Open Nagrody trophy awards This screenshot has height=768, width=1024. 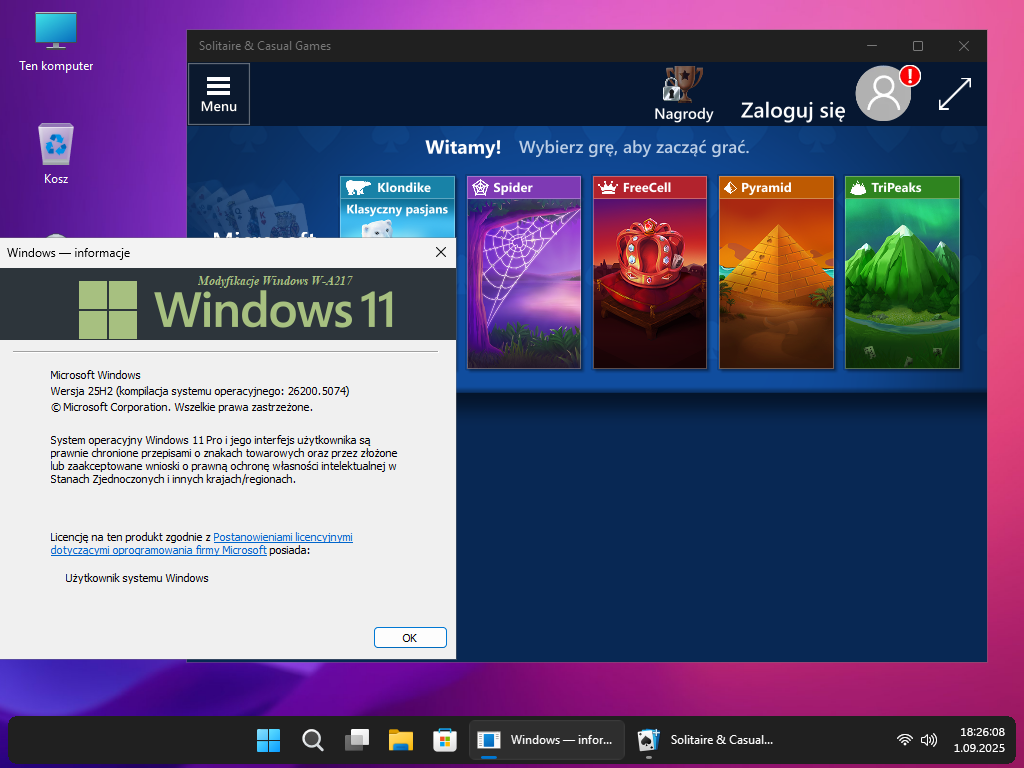pos(683,94)
